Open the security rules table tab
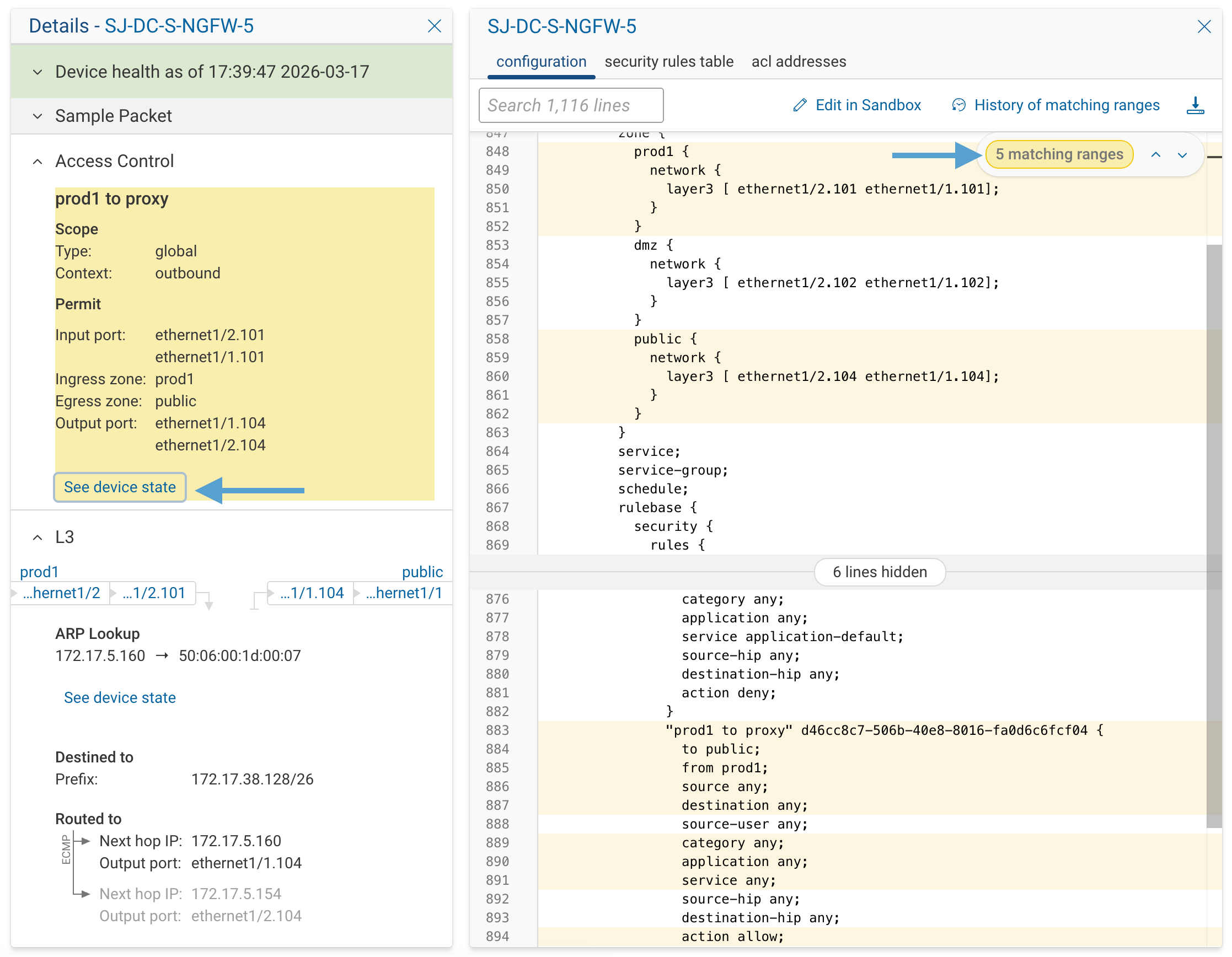The height and width of the screenshot is (957, 1232). click(x=669, y=62)
